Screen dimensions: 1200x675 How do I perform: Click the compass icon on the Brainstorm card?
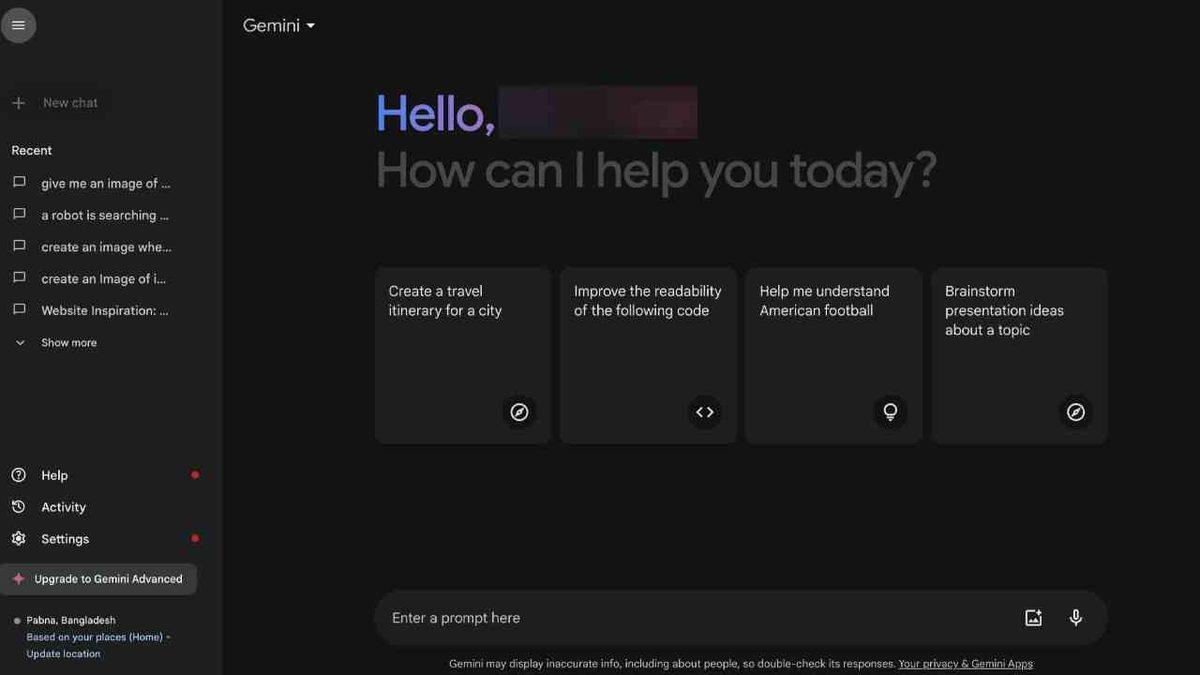click(x=1075, y=412)
